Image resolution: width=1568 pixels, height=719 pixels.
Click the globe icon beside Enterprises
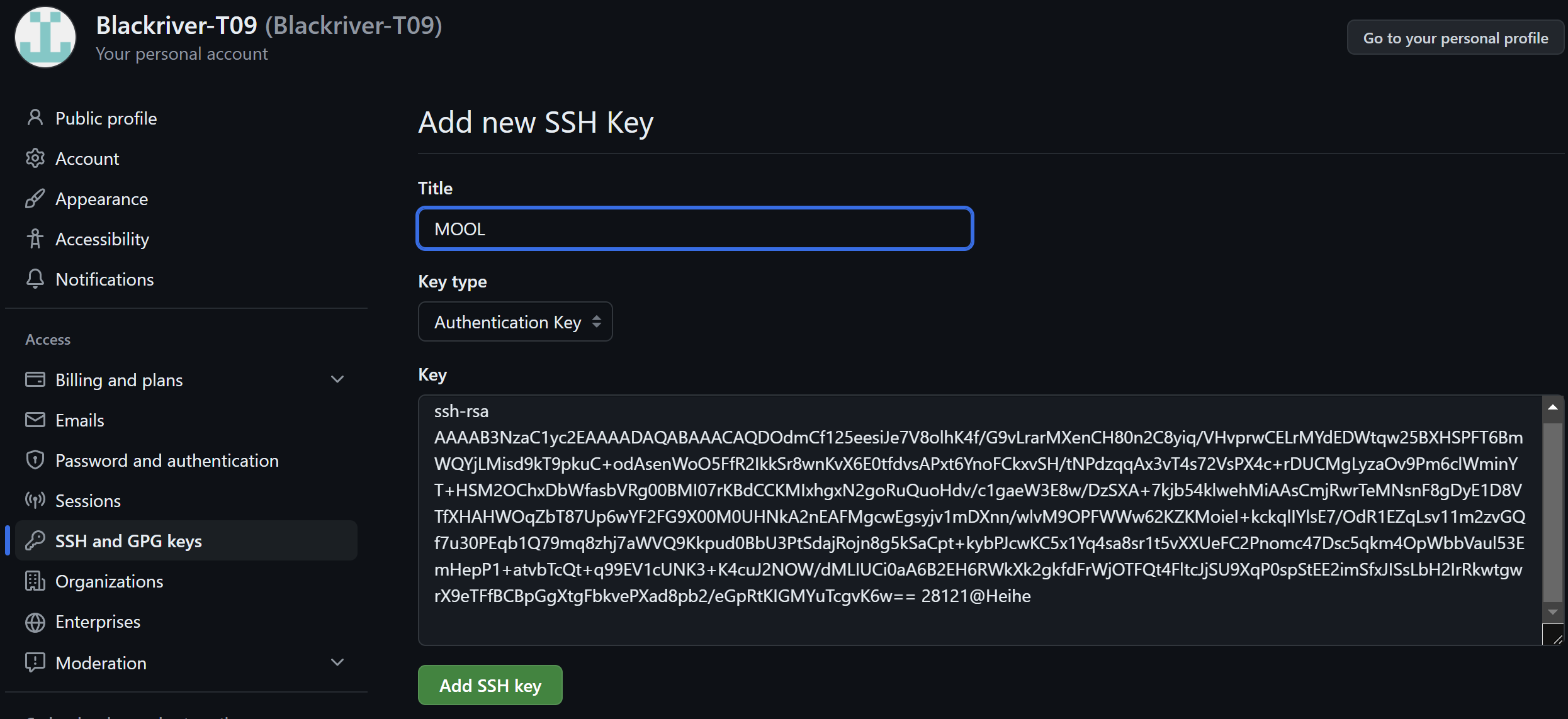(35, 621)
